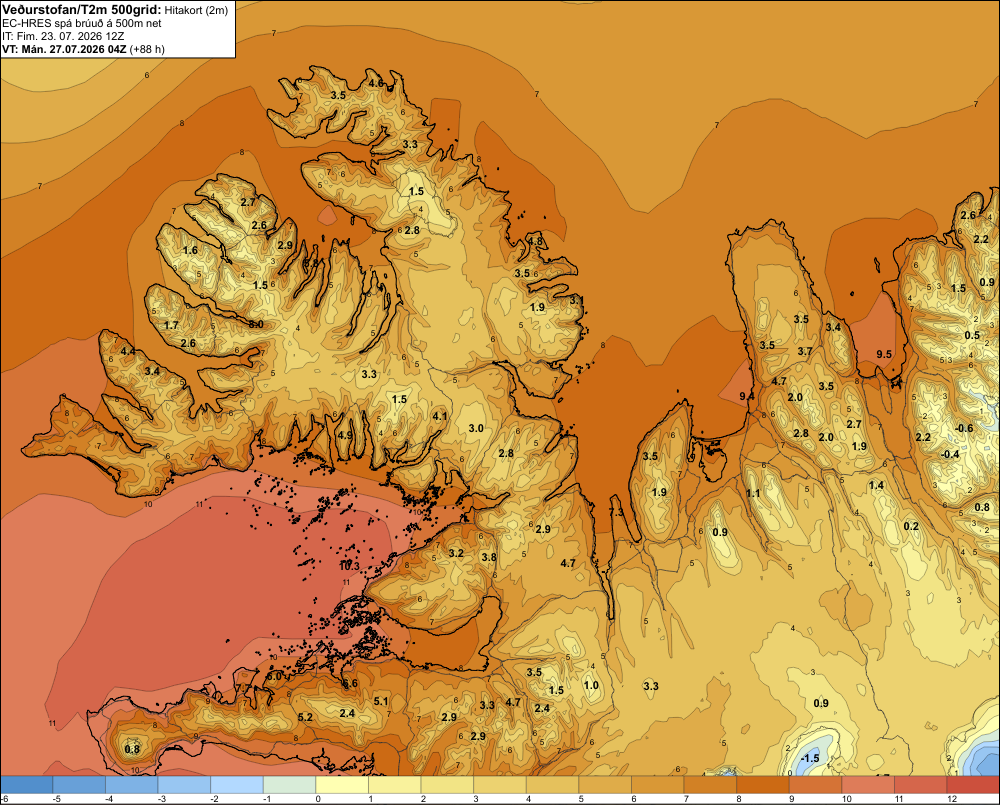Click the 1.0 temperature value on the map
The width and height of the screenshot is (1000, 805).
(x=591, y=686)
